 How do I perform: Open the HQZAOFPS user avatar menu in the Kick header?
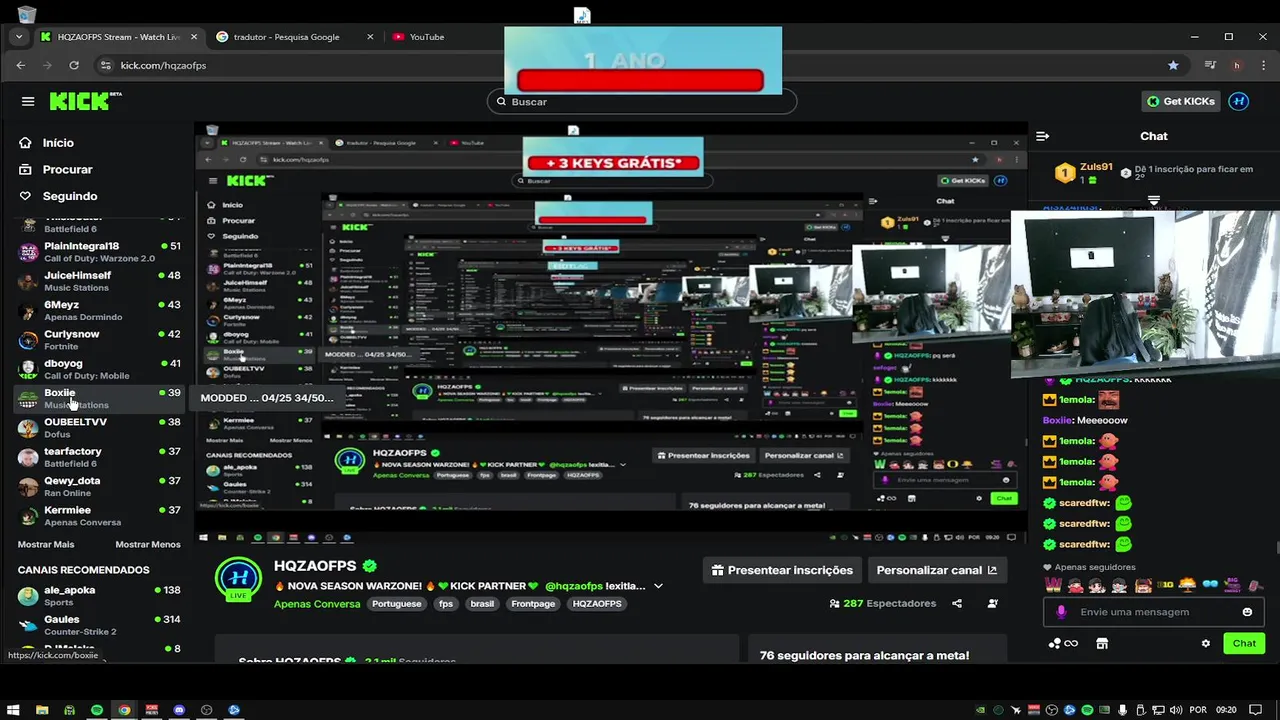click(x=1239, y=101)
